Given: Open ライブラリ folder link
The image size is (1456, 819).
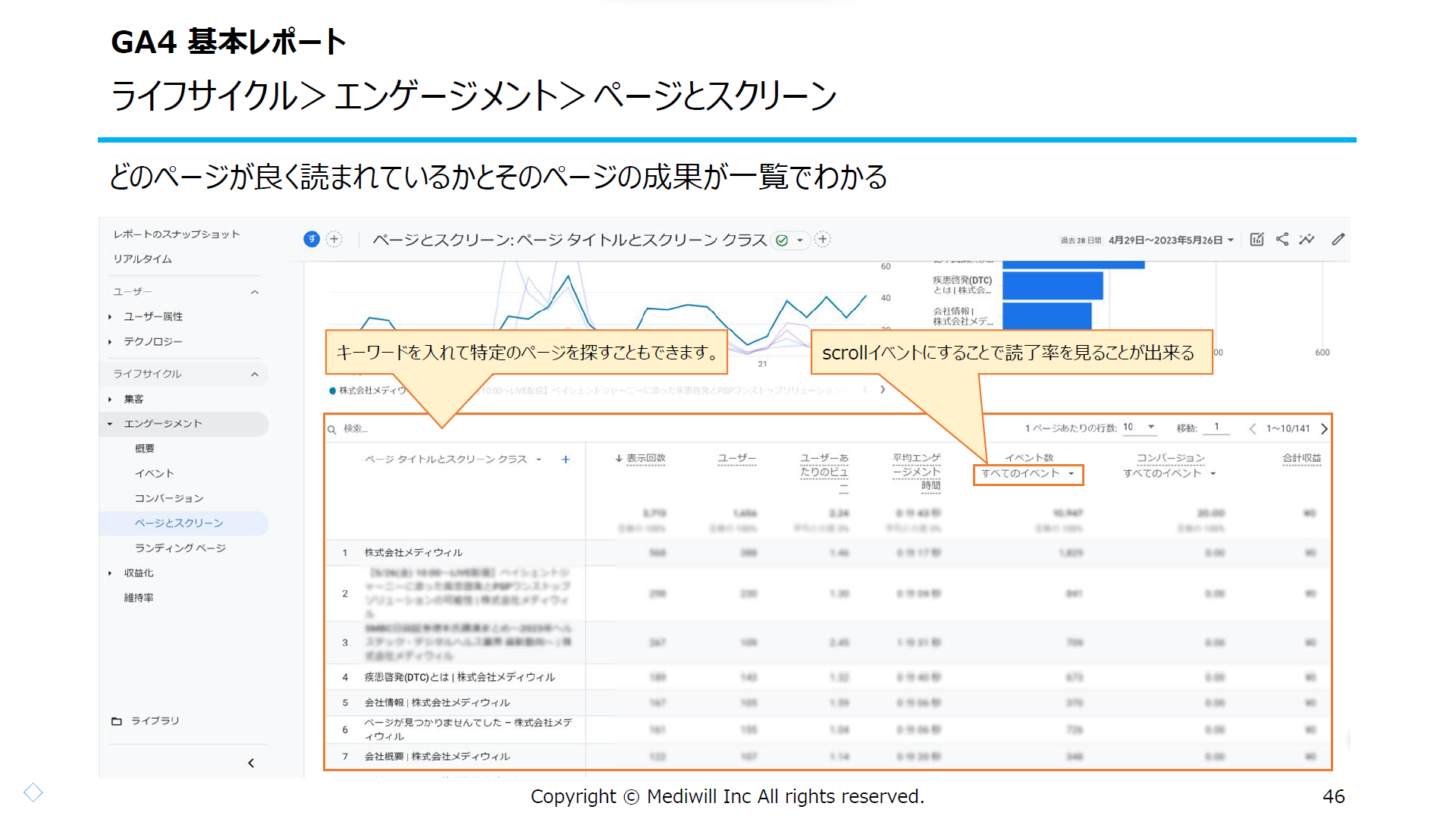Looking at the screenshot, I should [x=146, y=721].
